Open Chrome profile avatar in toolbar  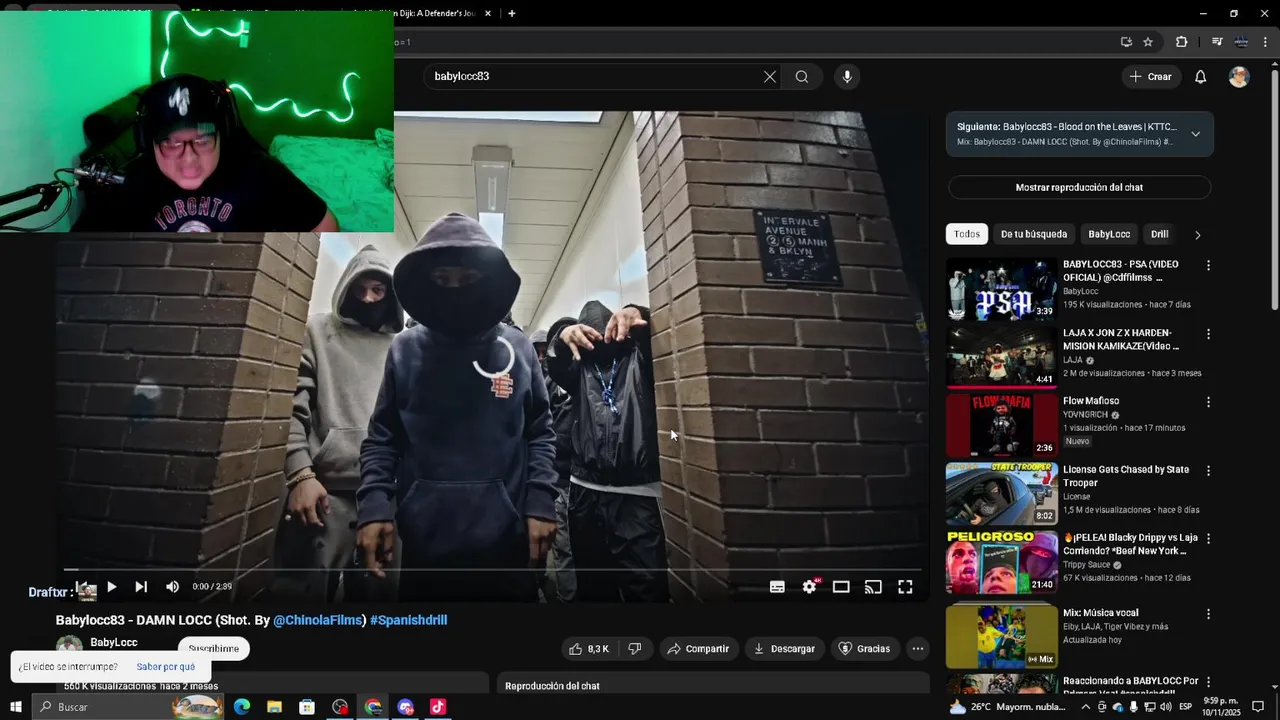1241,42
